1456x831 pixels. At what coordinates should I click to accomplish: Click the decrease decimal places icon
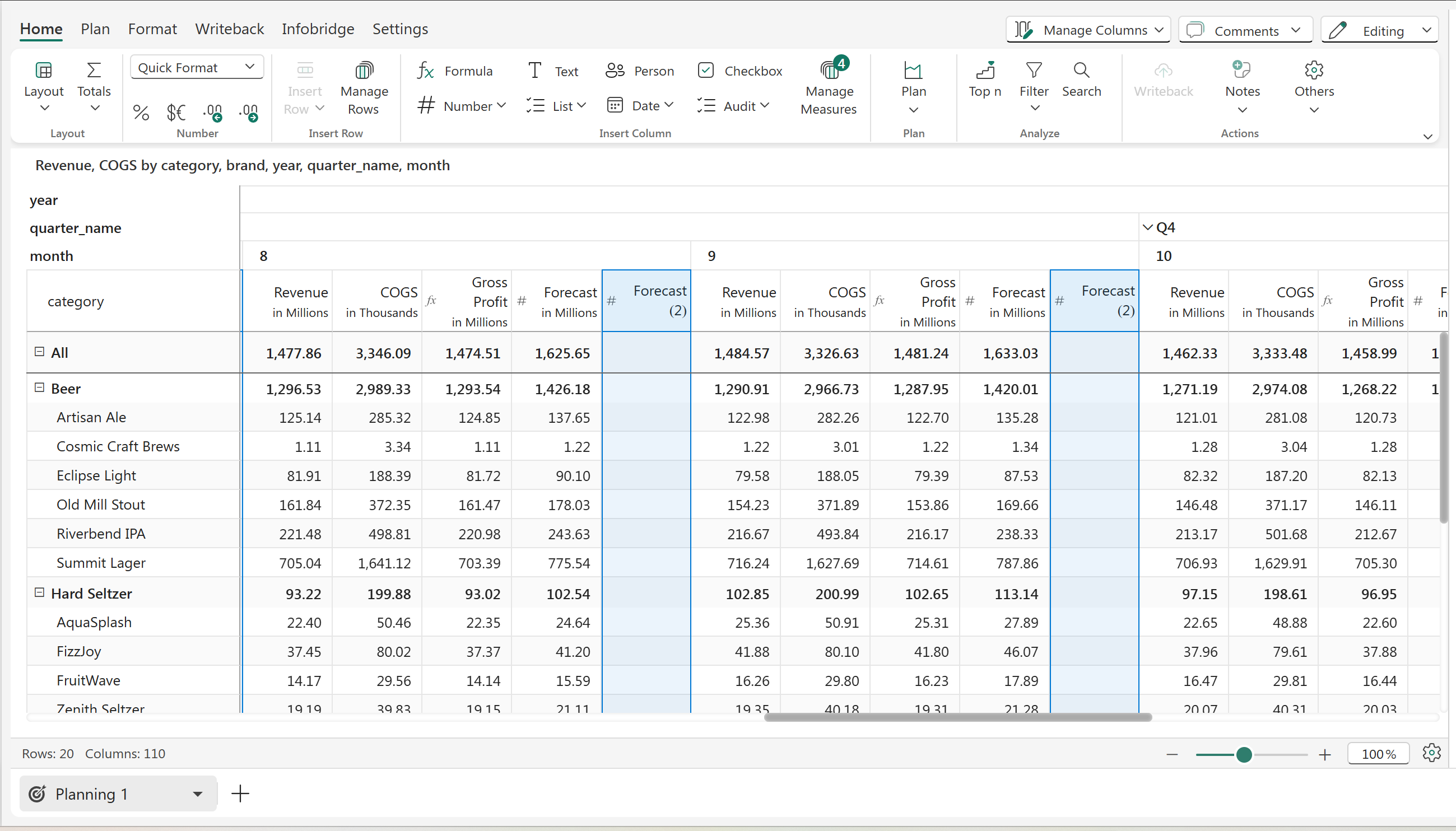(213, 112)
